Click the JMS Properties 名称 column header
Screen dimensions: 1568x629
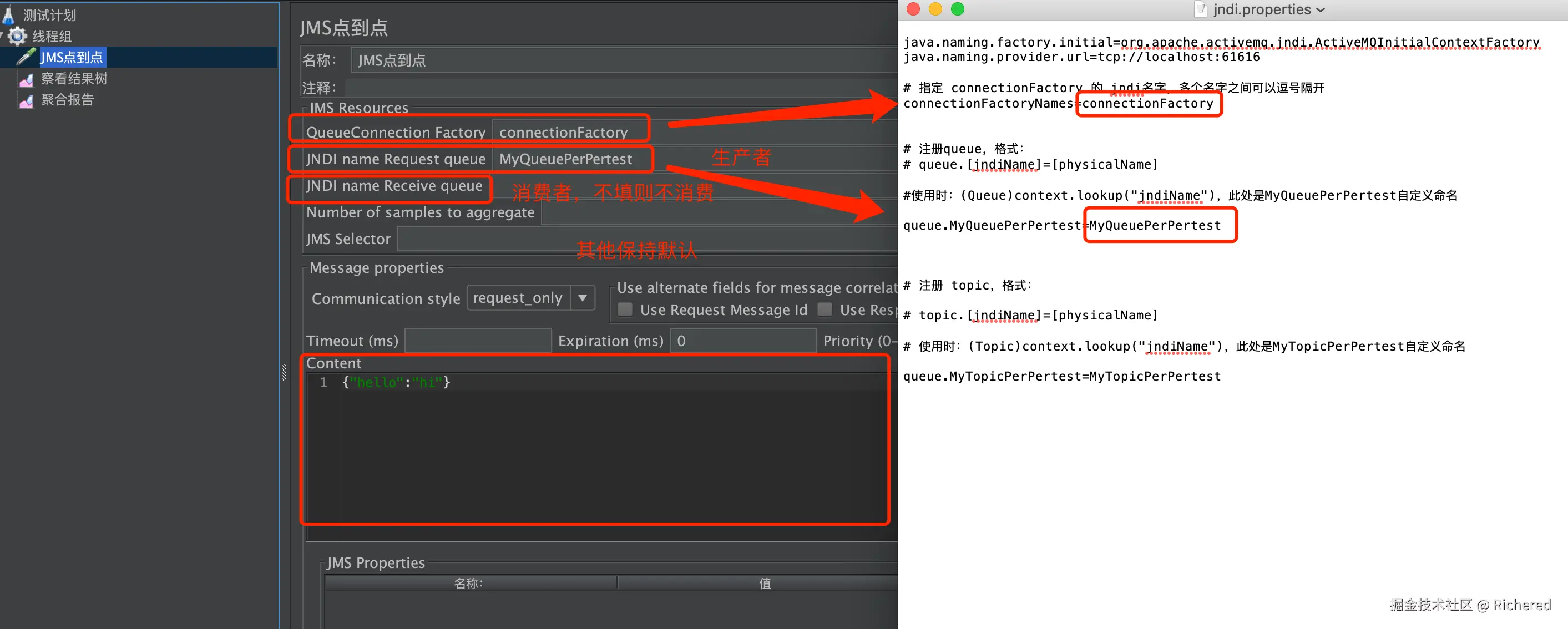(469, 583)
